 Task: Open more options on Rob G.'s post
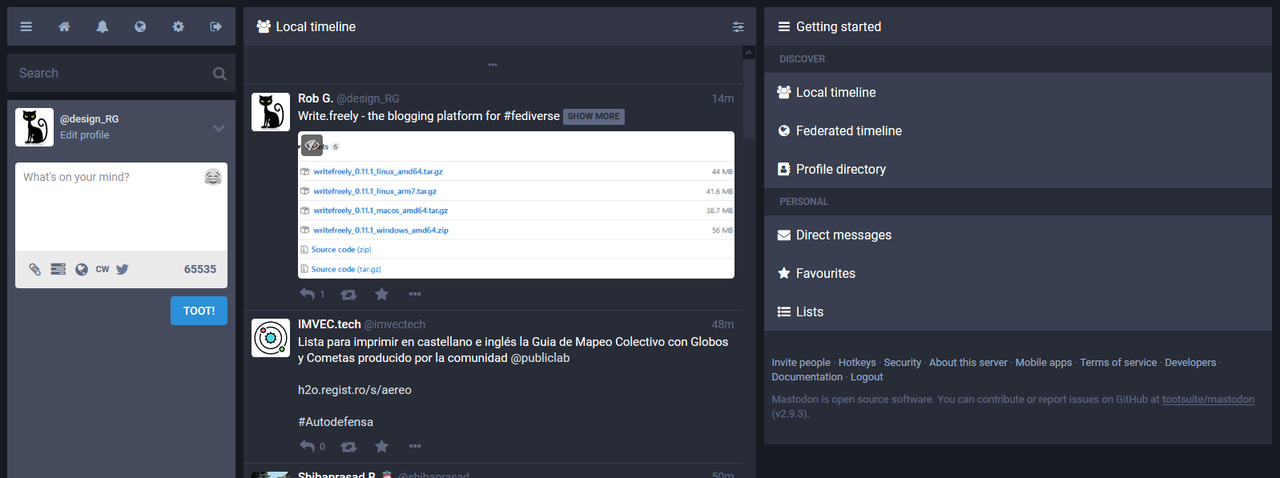pos(415,294)
